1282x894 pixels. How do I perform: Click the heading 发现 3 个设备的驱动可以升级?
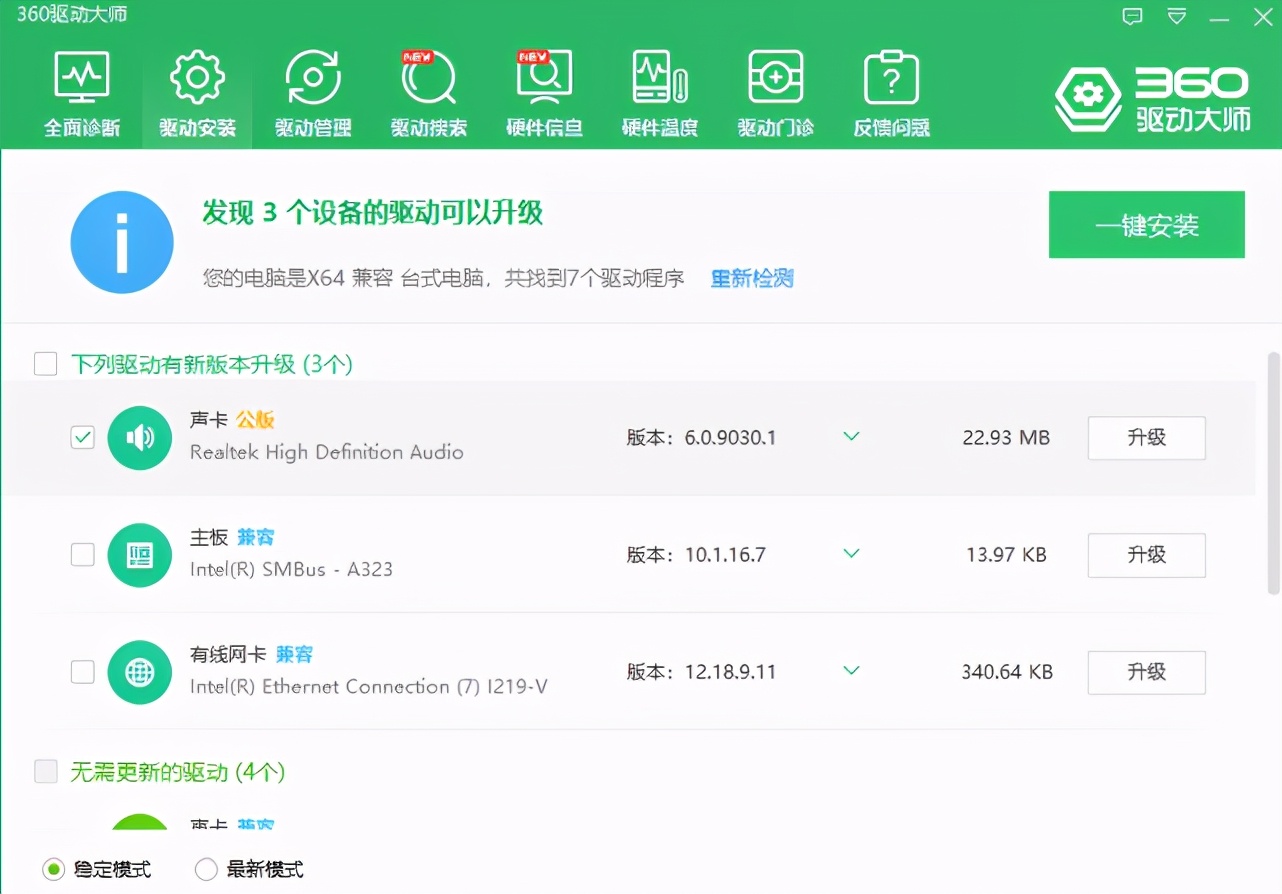[x=373, y=213]
